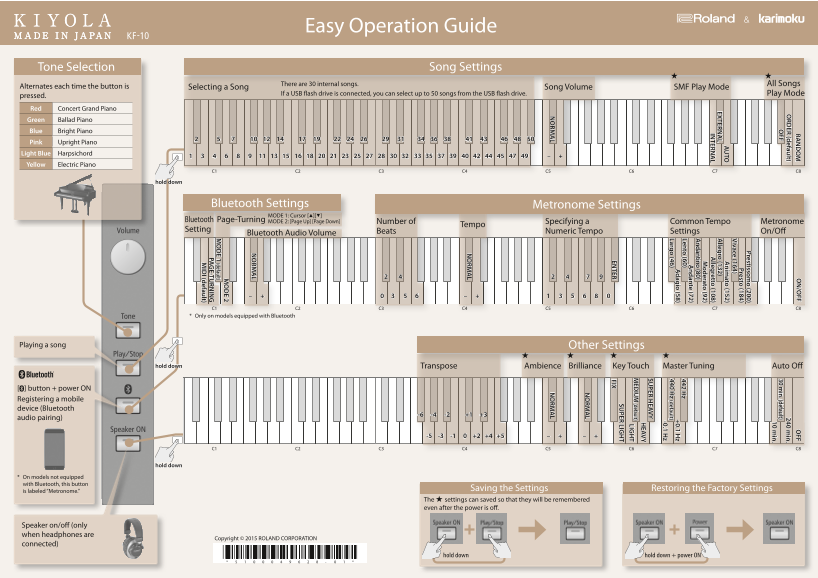818x578 pixels.
Task: Click the Other Settings header
Action: [610, 345]
